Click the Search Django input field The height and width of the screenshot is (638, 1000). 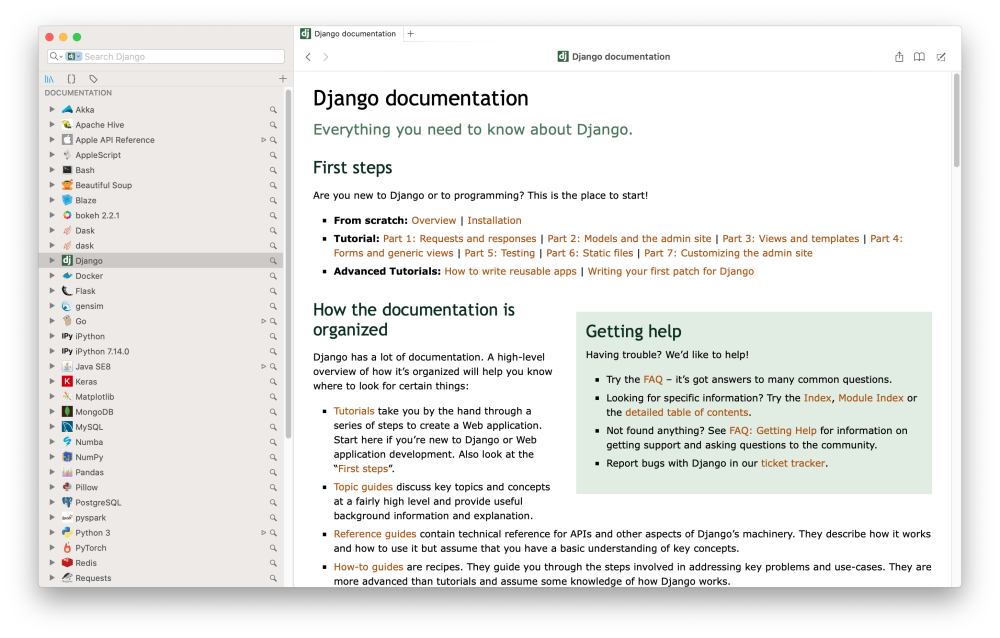166,56
